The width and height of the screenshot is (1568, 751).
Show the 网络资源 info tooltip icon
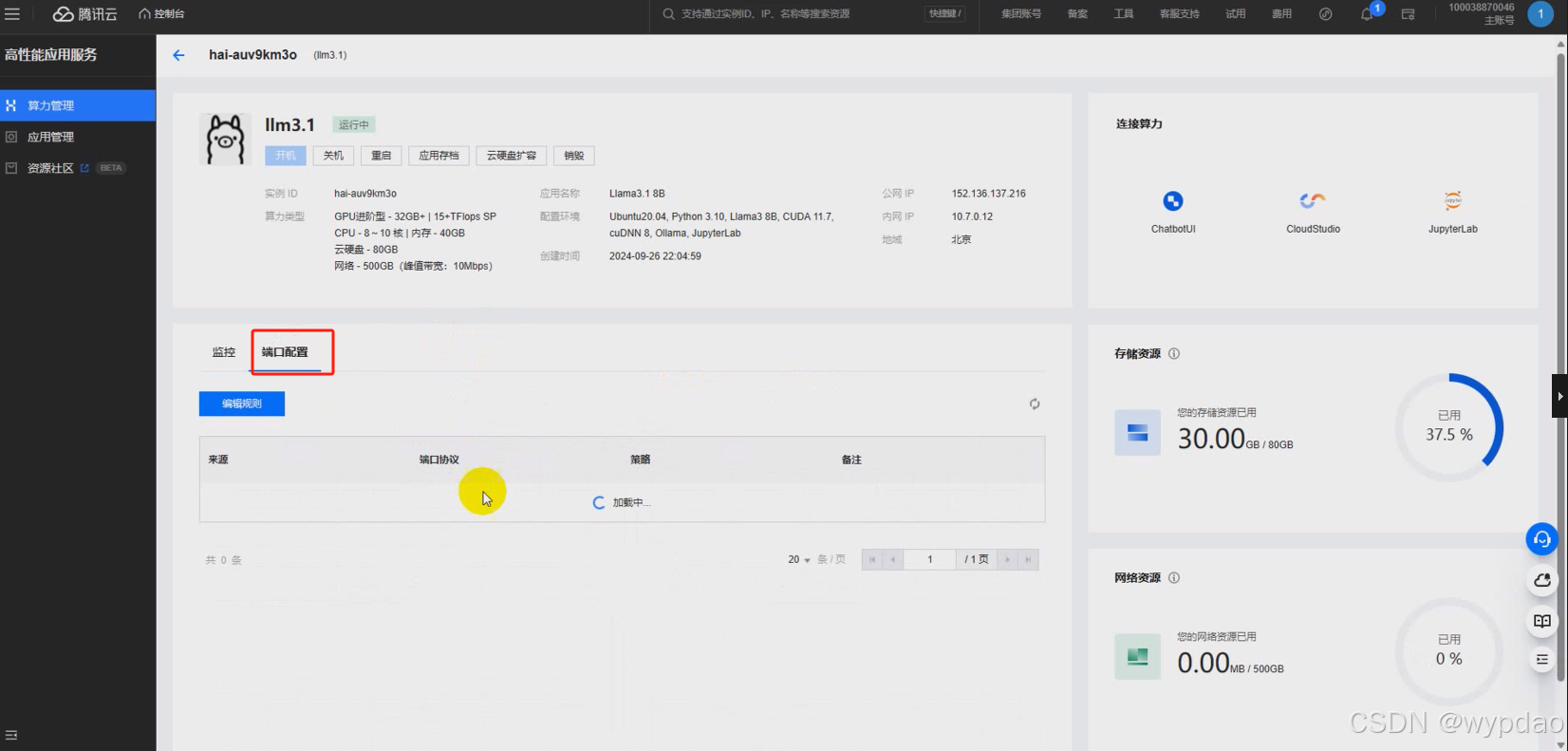pyautogui.click(x=1174, y=577)
